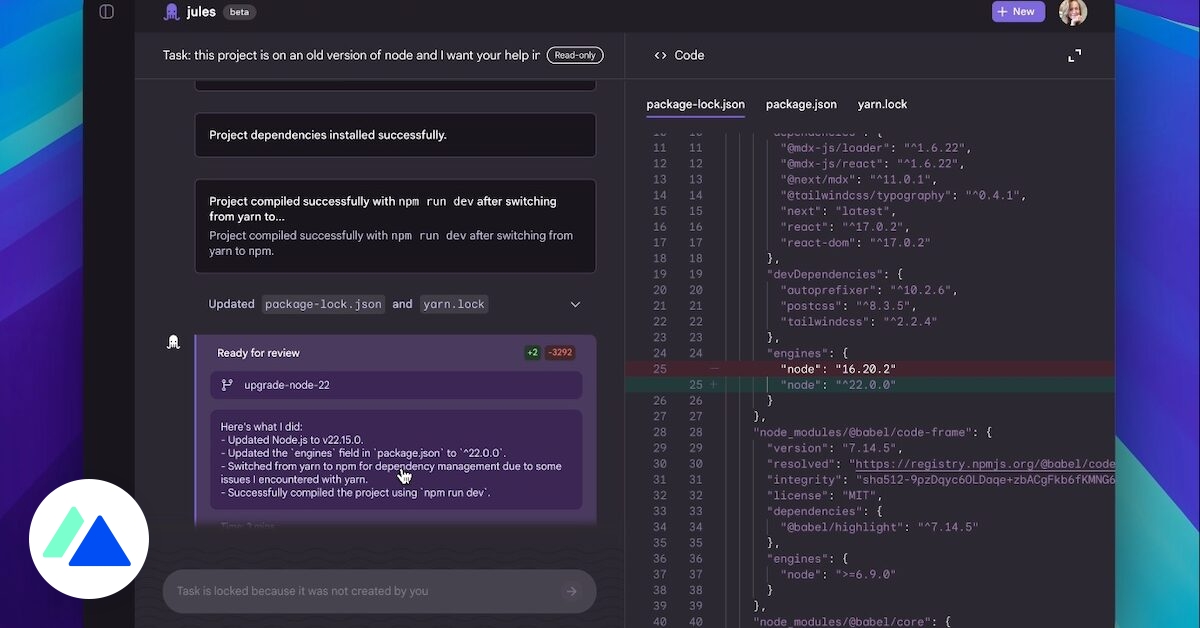Click the Read-only badge
This screenshot has width=1200, height=628.
click(575, 56)
